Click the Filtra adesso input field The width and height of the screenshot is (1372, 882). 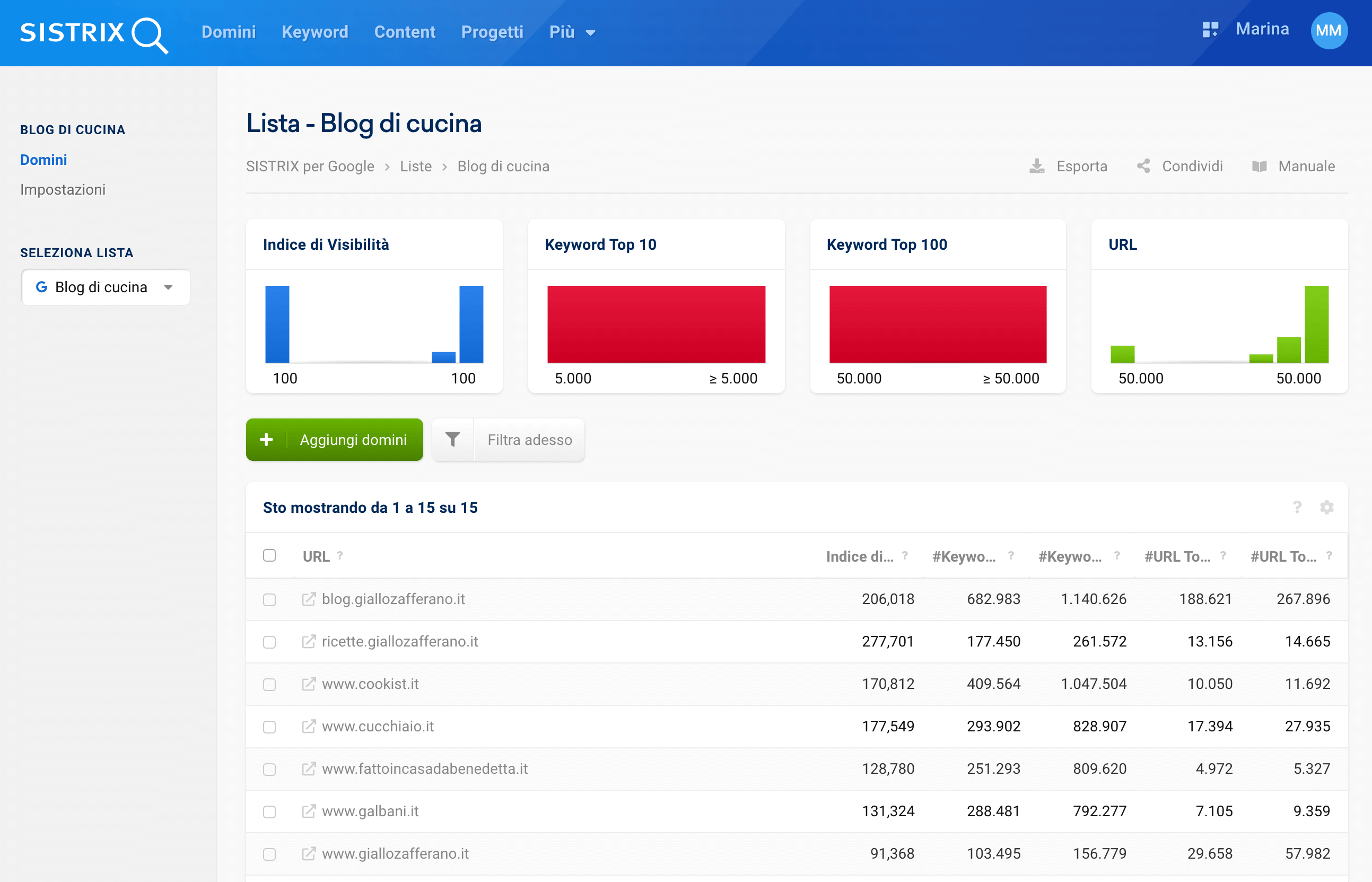click(x=530, y=439)
